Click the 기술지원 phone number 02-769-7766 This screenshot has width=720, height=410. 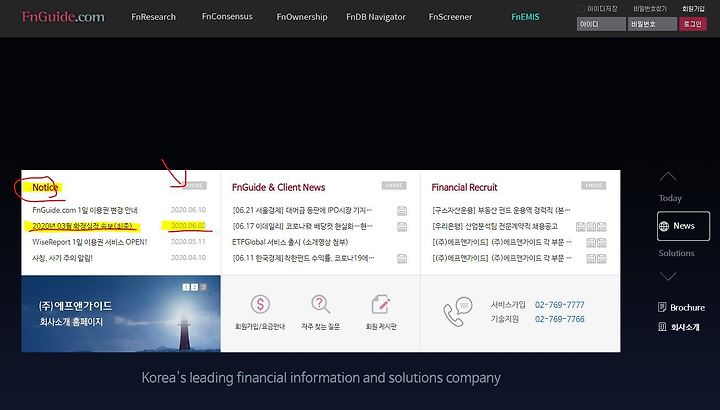pos(560,319)
